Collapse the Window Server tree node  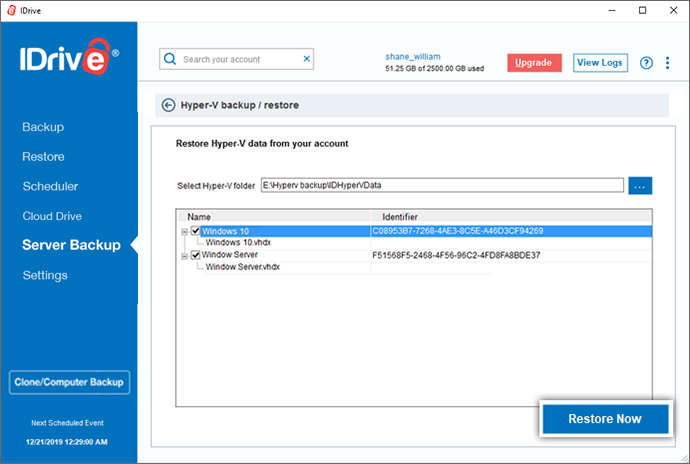(184, 256)
